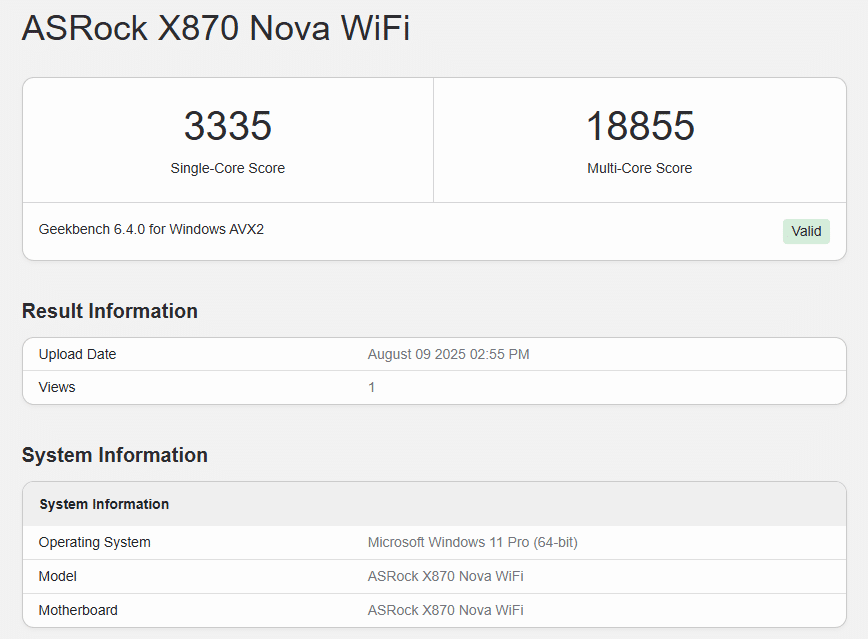Click the large System Information section heading
868x639 pixels.
click(x=115, y=455)
